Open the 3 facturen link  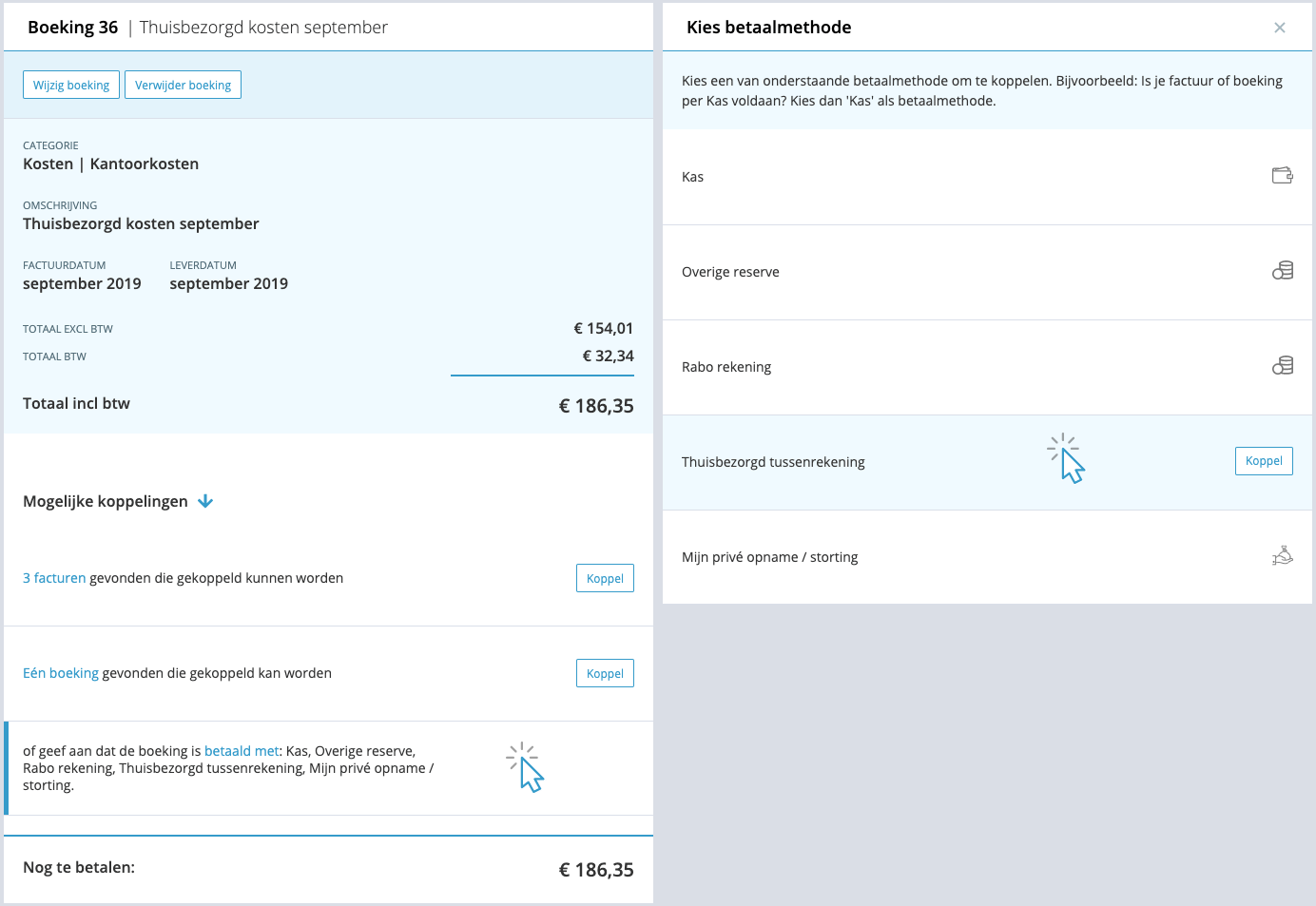(x=54, y=578)
